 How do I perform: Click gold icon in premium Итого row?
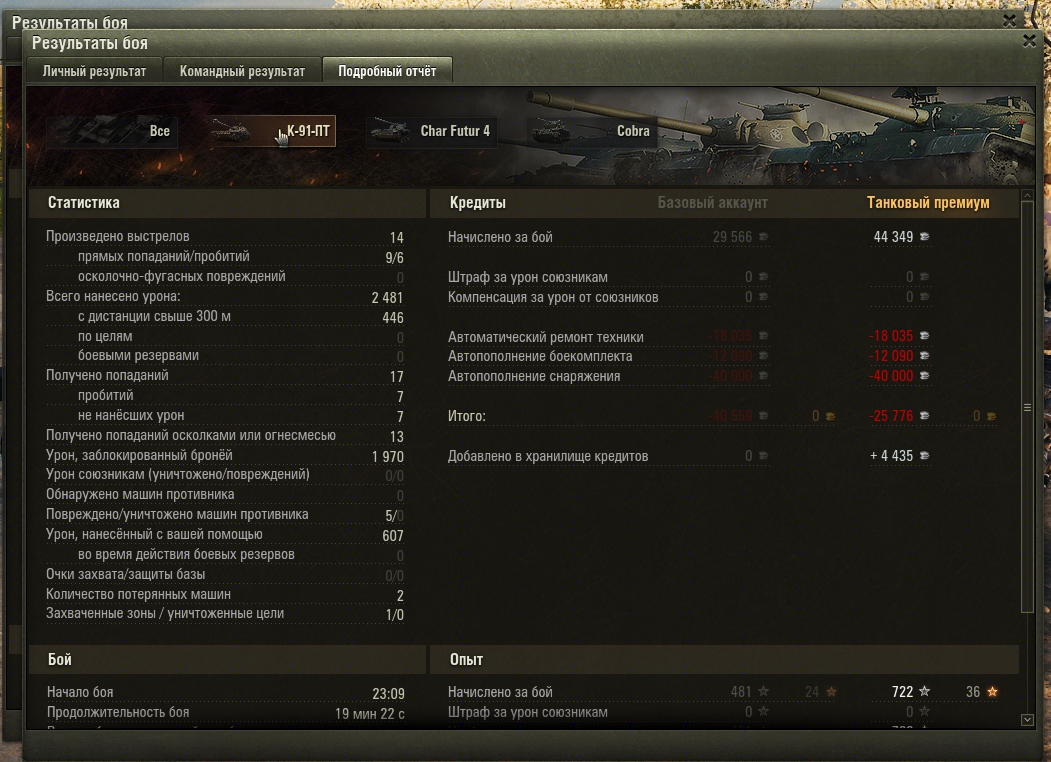[x=991, y=416]
